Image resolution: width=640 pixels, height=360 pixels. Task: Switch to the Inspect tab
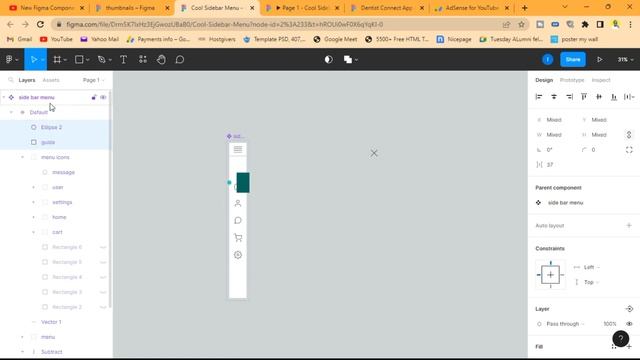[x=601, y=80]
